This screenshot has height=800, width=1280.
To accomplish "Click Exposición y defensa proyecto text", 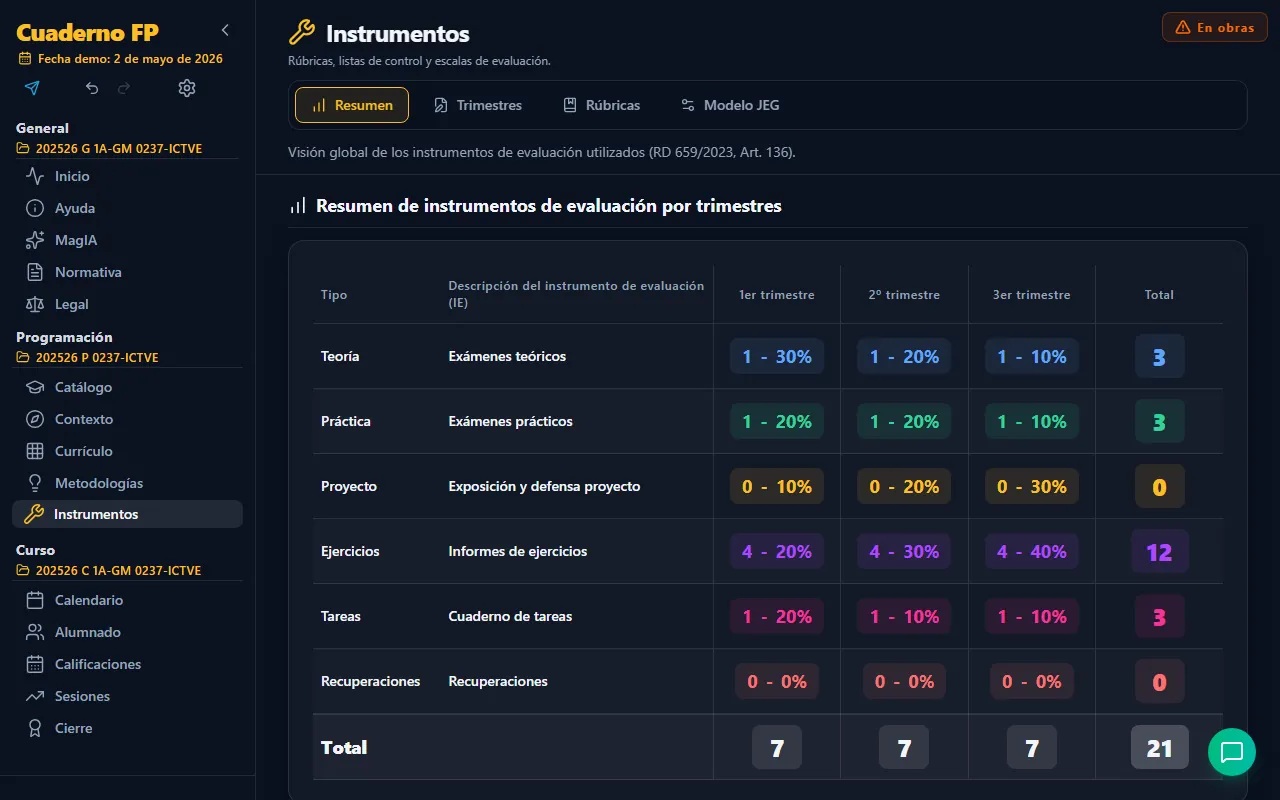I will (x=544, y=486).
